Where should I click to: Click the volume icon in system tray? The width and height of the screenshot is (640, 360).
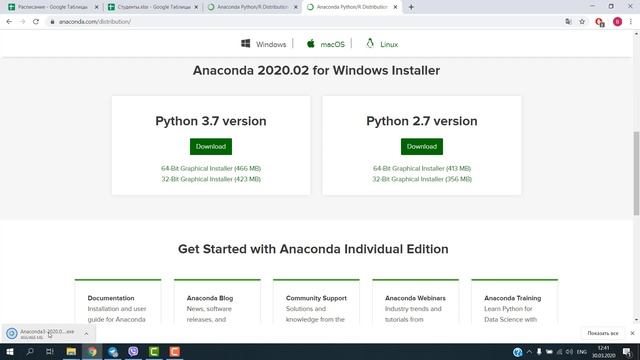pos(569,352)
